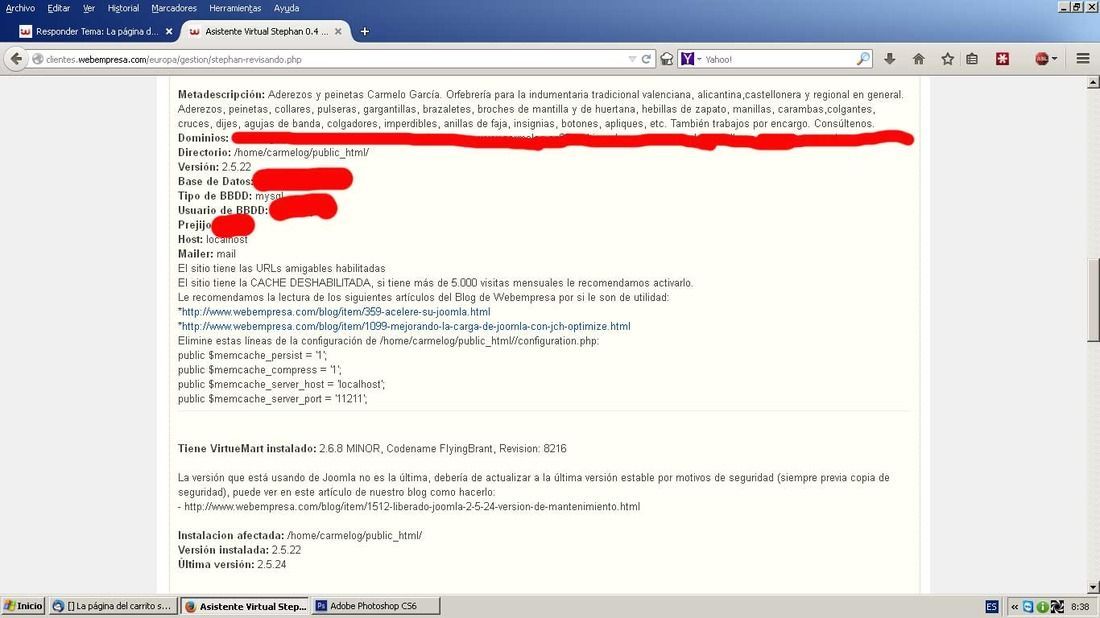This screenshot has height=618, width=1100.
Task: Open the jch-optimize blog link
Action: [405, 326]
